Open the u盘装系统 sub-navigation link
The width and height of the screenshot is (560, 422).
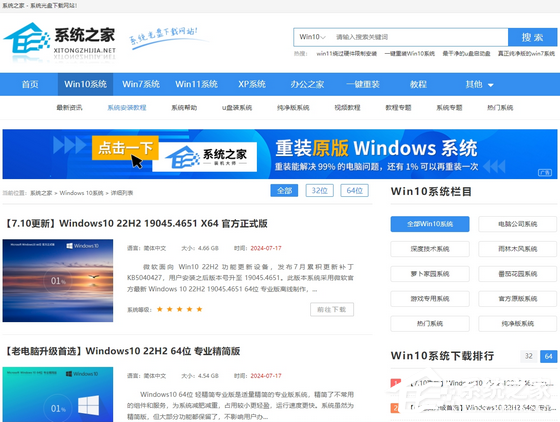point(237,107)
